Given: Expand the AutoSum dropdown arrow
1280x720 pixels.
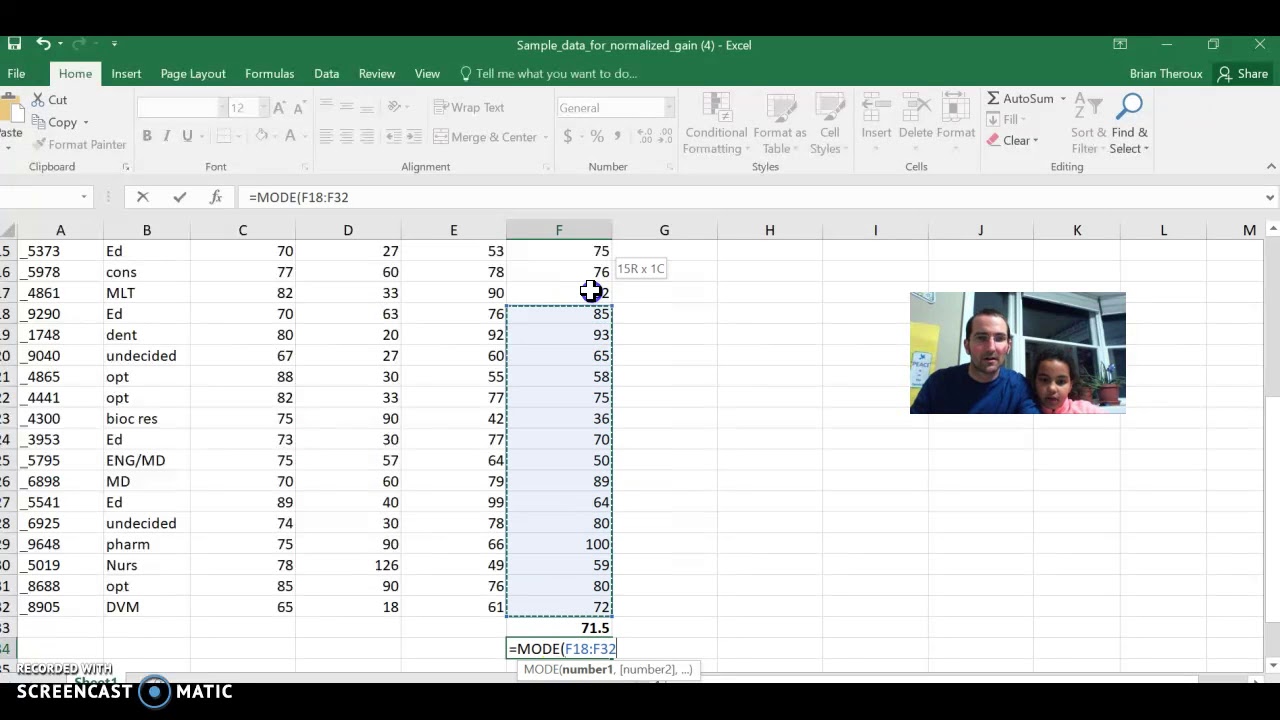Looking at the screenshot, I should point(1063,99).
